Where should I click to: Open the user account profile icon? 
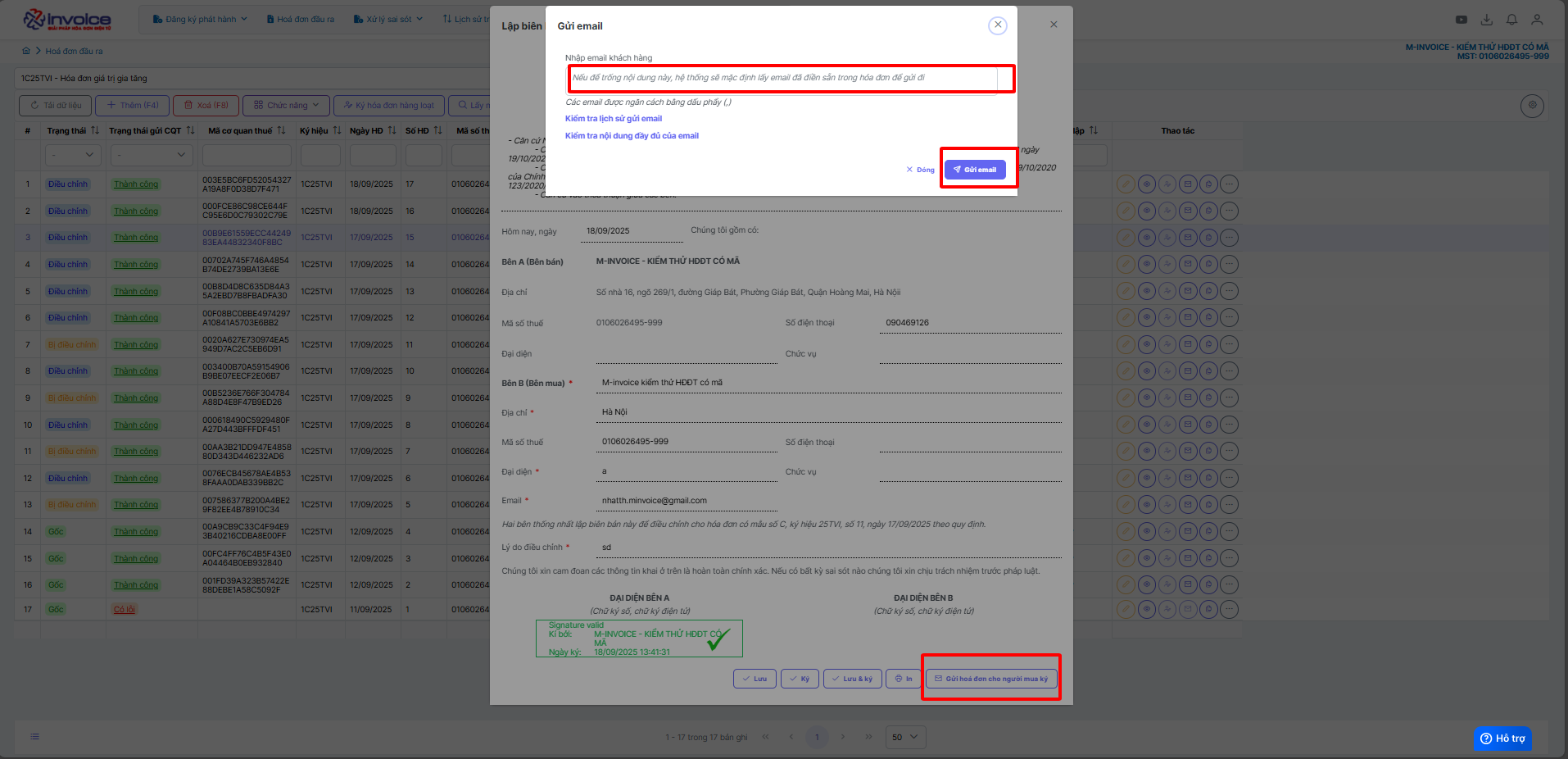tap(1537, 20)
